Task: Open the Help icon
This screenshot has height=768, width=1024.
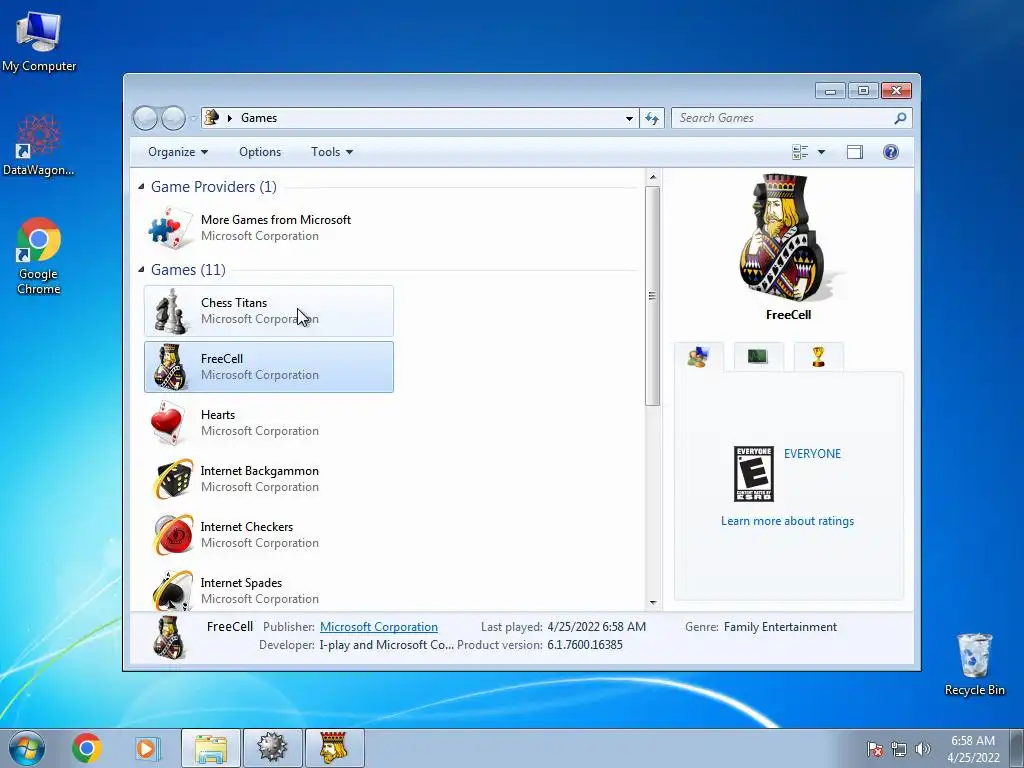Action: (891, 152)
